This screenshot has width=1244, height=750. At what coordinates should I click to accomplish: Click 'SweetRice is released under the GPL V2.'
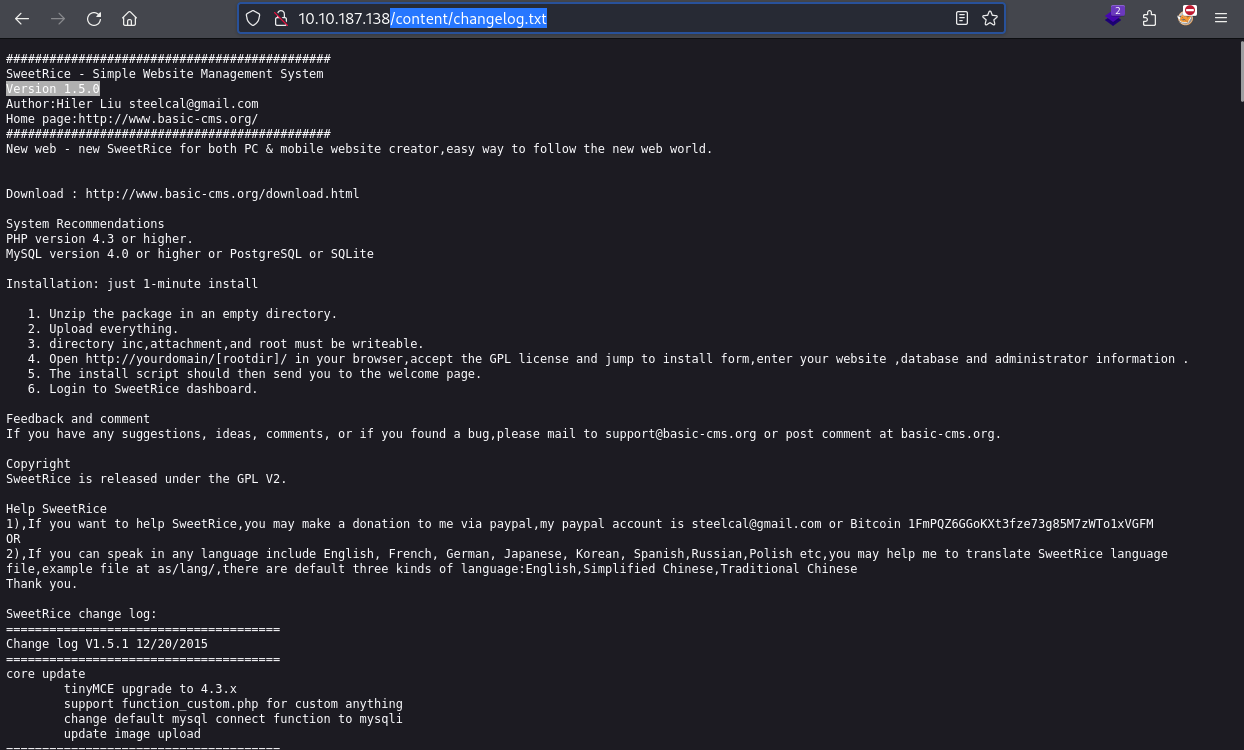point(146,479)
